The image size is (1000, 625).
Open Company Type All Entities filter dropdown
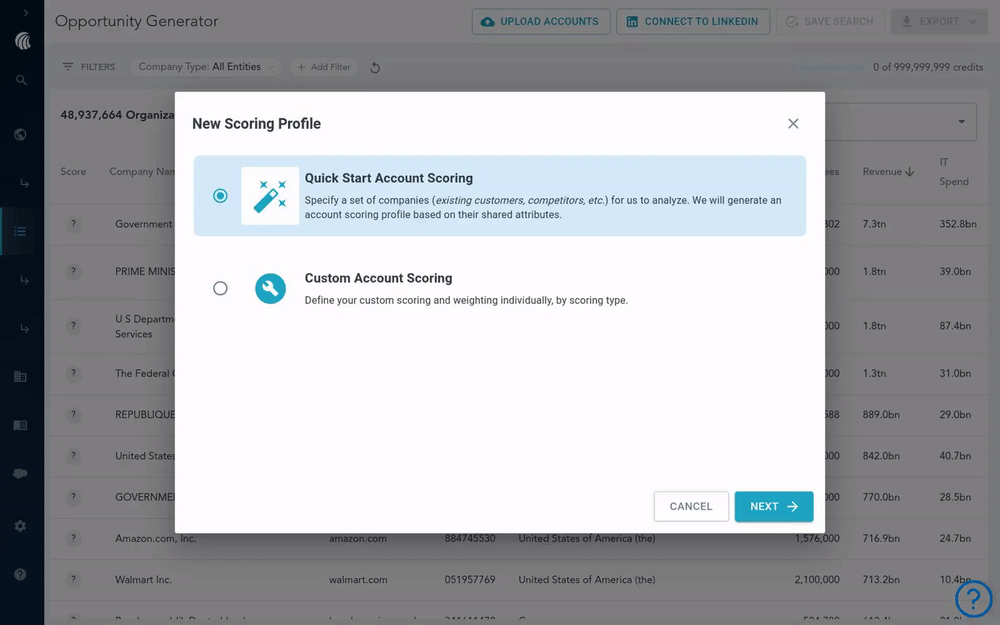click(x=206, y=67)
